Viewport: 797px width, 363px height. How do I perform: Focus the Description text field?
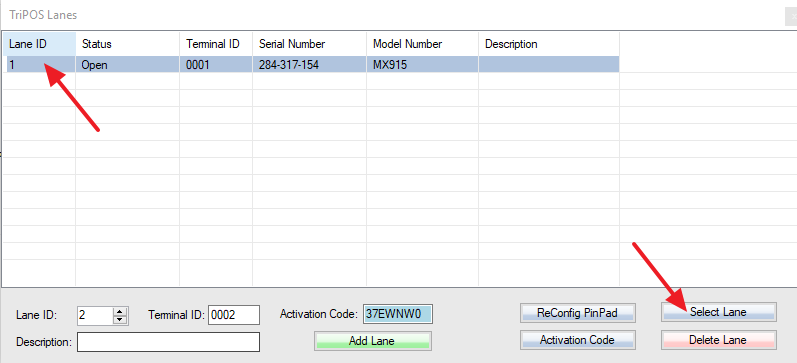coord(168,342)
